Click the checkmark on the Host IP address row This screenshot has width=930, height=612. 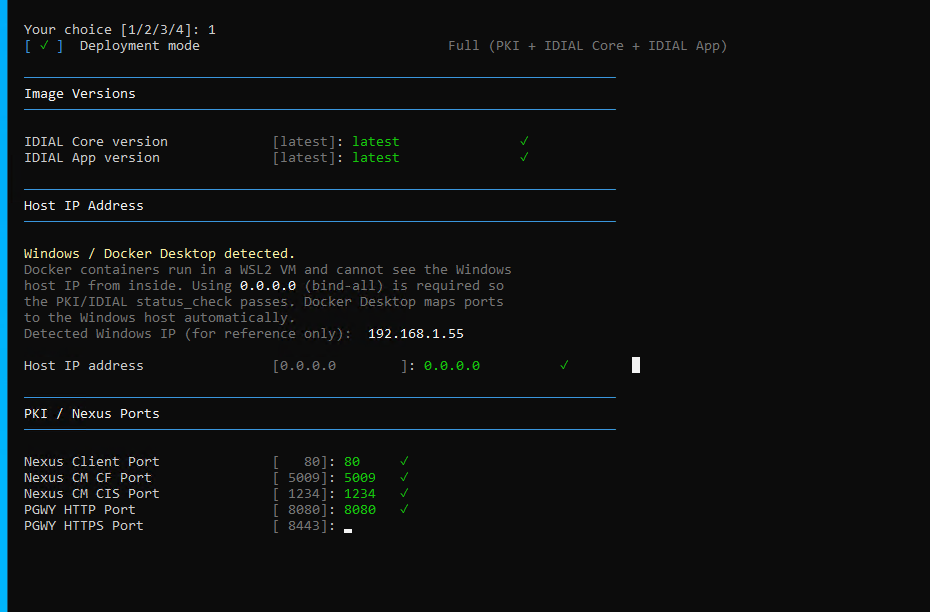[x=564, y=365]
